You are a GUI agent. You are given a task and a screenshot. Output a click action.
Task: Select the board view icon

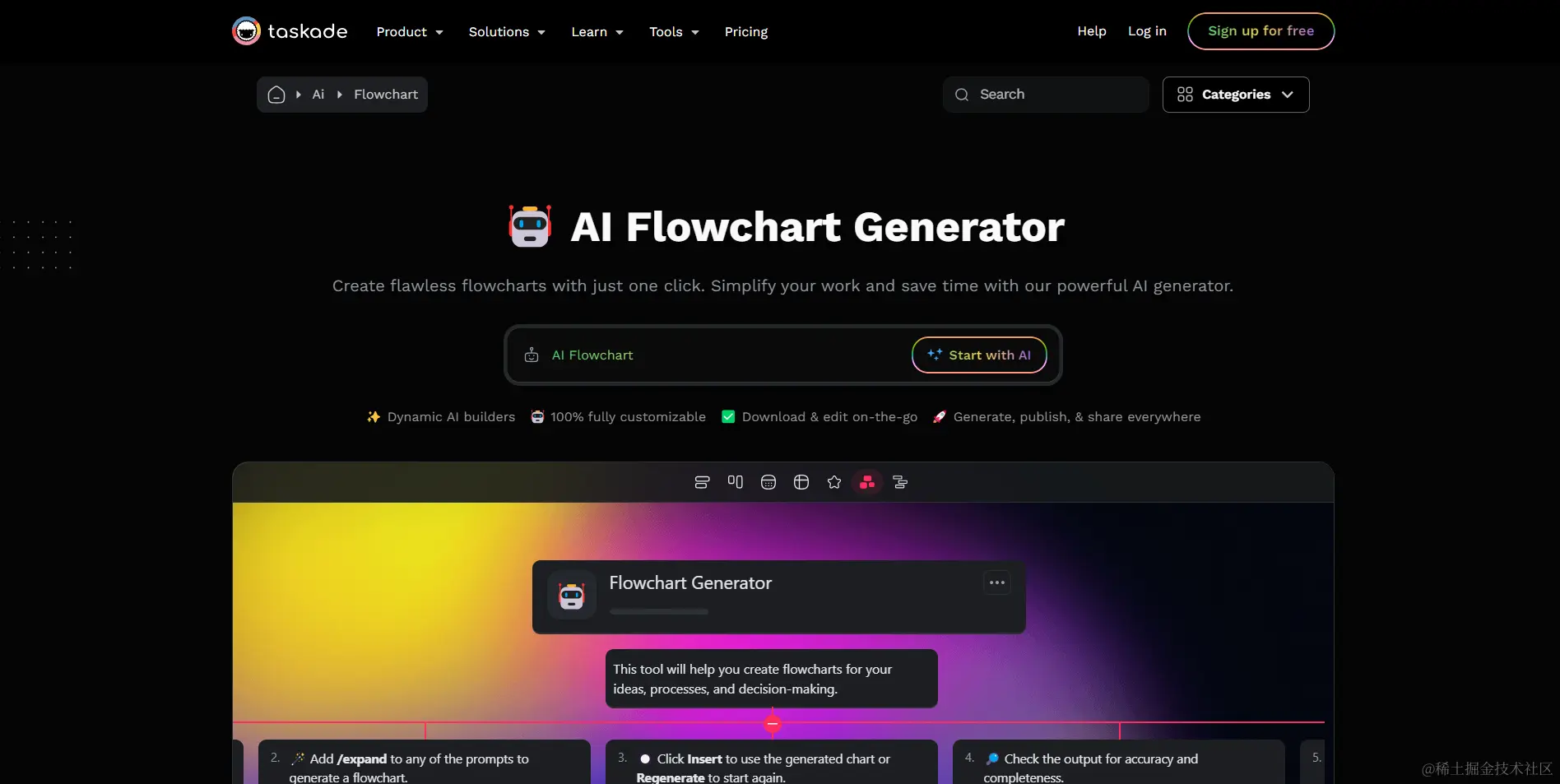coord(735,482)
